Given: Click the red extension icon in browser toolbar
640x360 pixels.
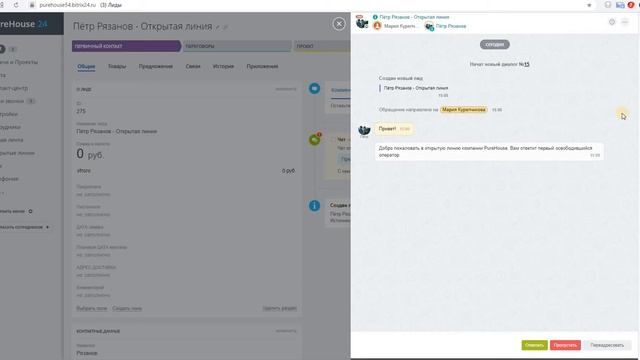Looking at the screenshot, I should point(631,5).
